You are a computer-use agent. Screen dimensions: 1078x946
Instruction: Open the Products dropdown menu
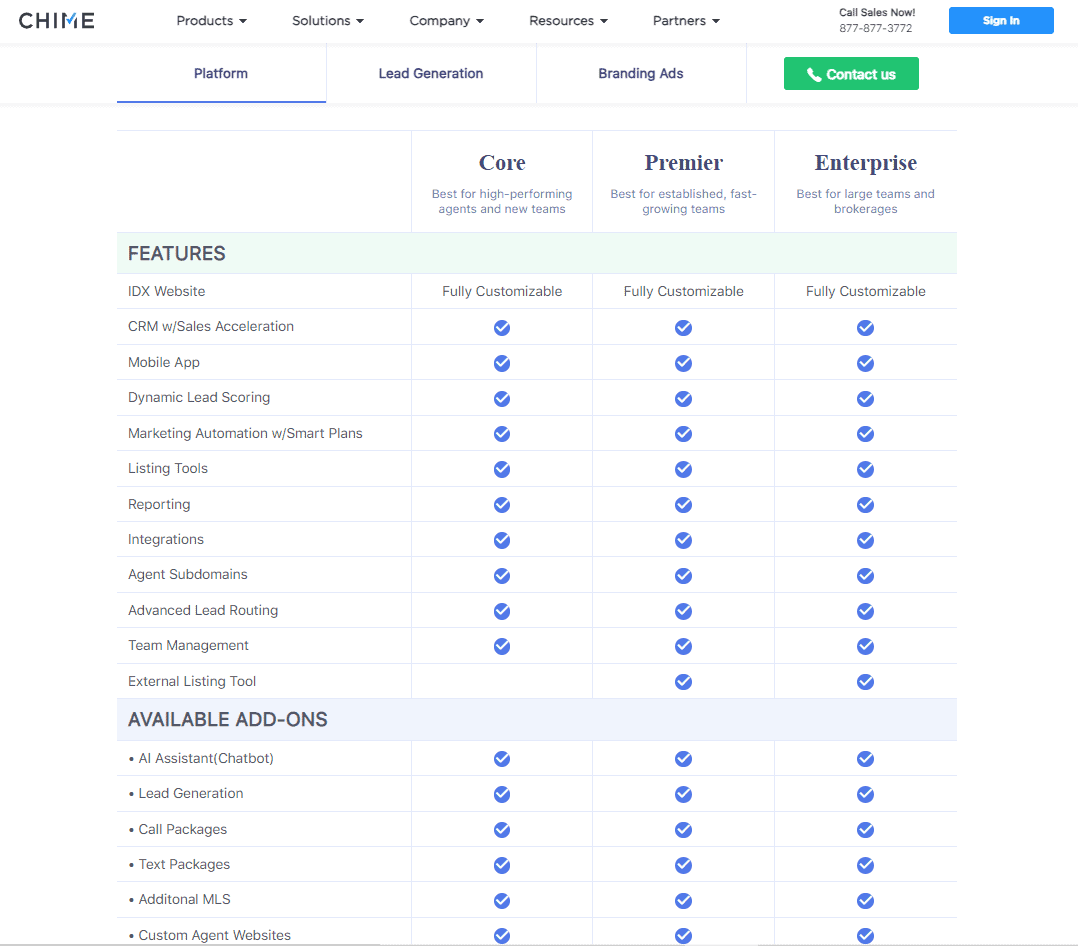(211, 20)
